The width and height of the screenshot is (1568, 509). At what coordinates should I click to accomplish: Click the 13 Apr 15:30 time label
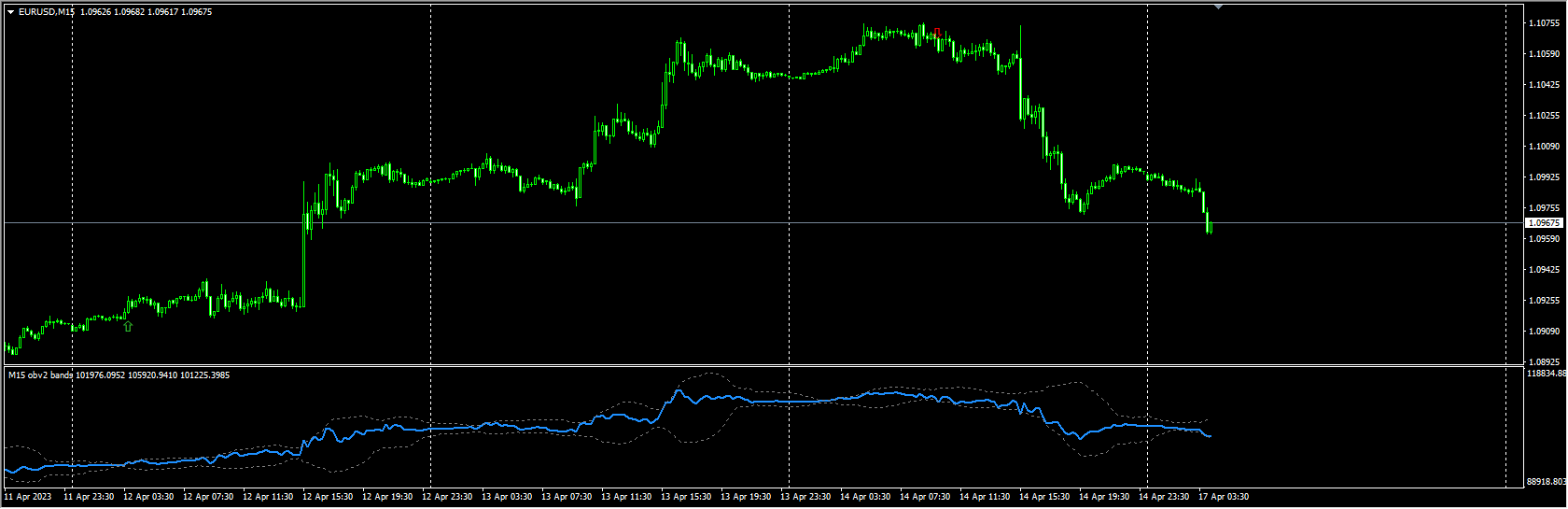686,497
